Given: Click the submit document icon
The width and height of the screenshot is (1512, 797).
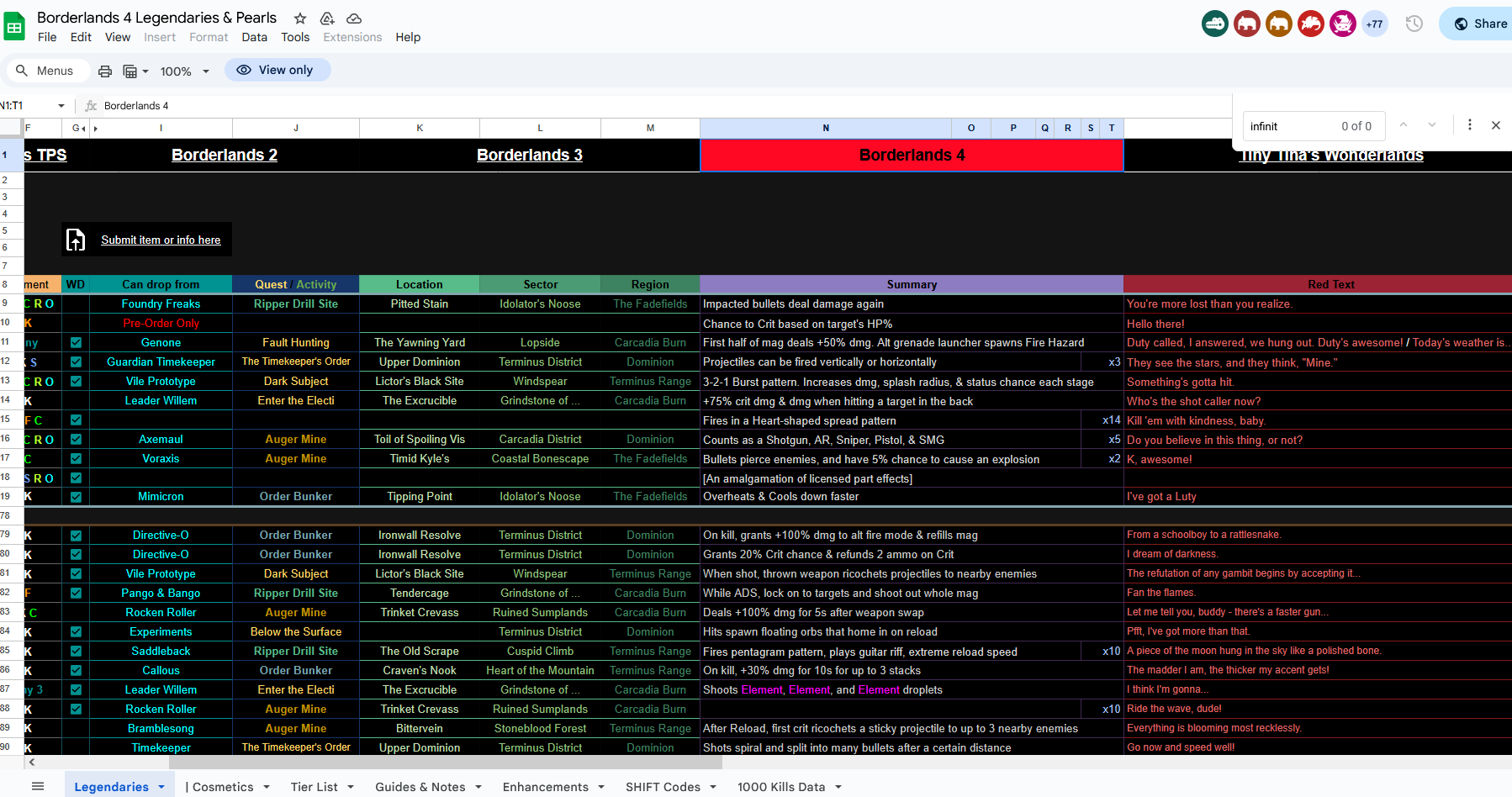Looking at the screenshot, I should tap(76, 240).
